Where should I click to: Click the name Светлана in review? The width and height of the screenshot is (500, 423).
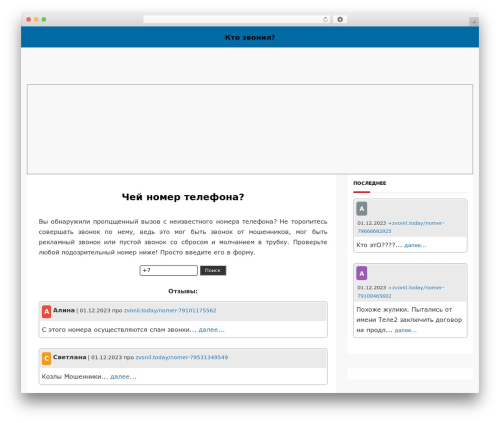tap(70, 357)
